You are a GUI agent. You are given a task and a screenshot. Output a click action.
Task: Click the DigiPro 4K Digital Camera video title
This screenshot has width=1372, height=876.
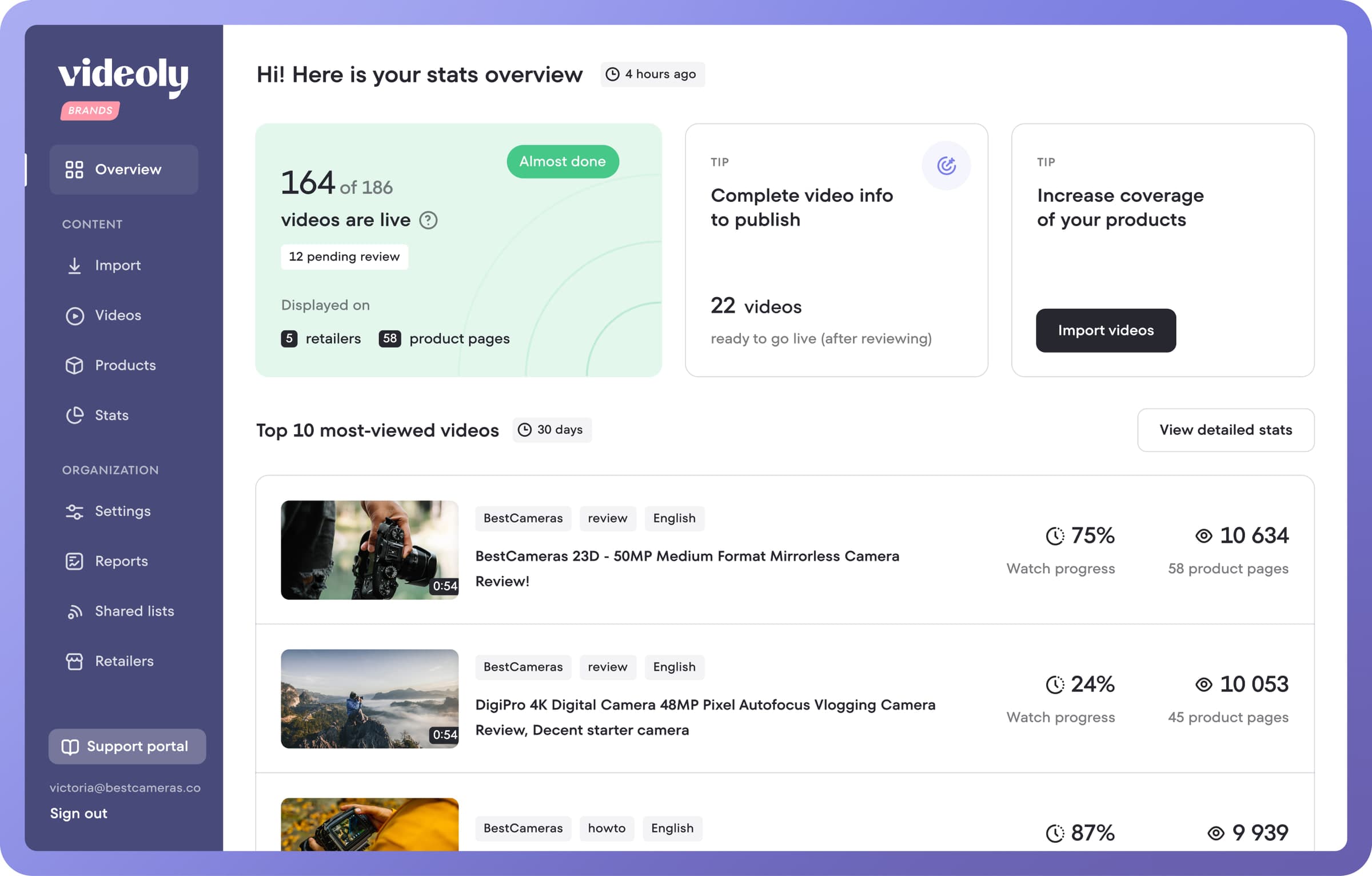point(705,717)
